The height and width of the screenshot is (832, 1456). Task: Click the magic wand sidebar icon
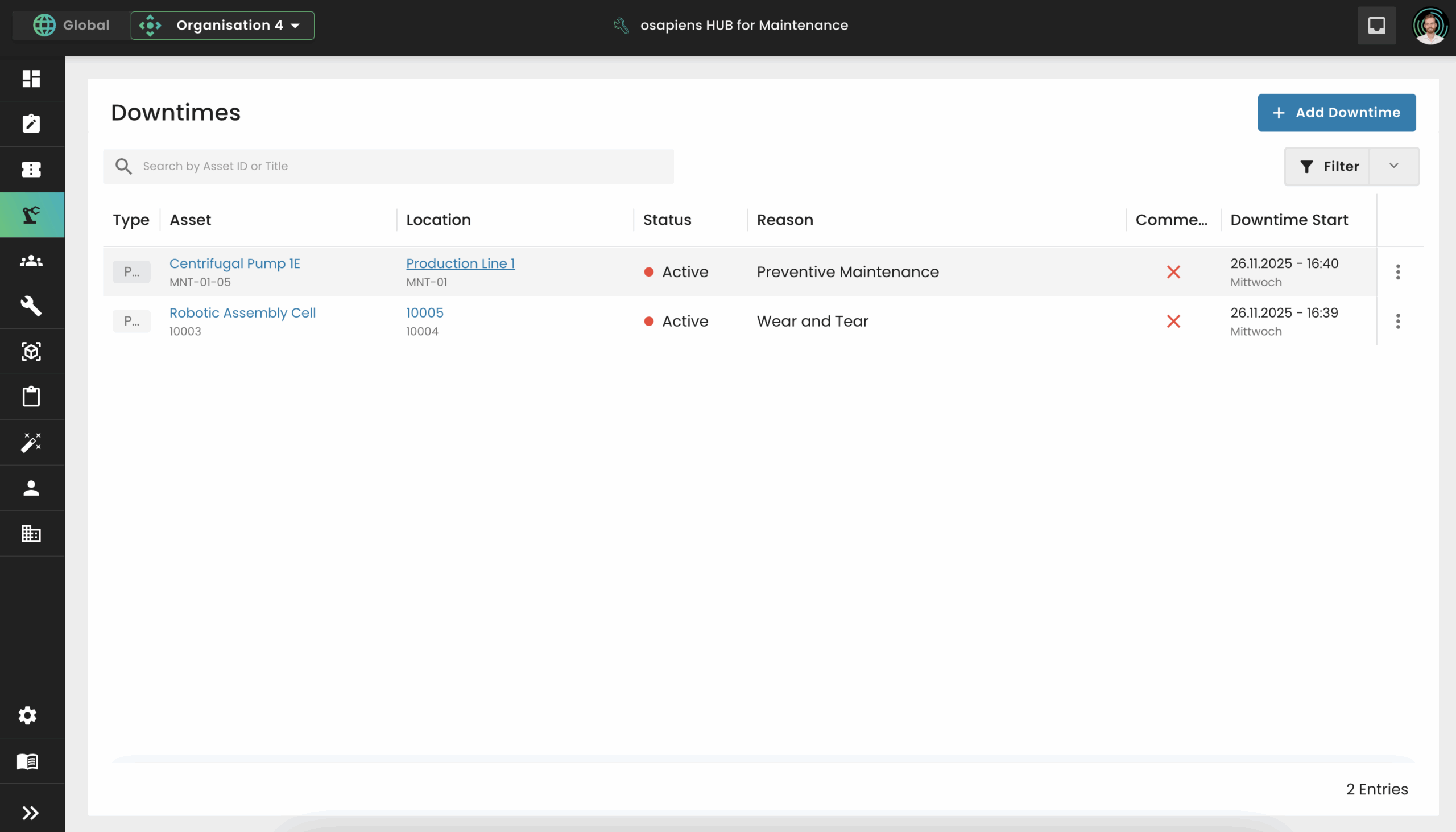point(31,442)
